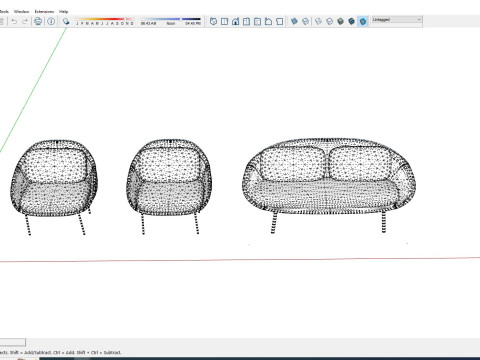This screenshot has width=480, height=360.
Task: Select the two-seat sofa model
Action: point(329,185)
